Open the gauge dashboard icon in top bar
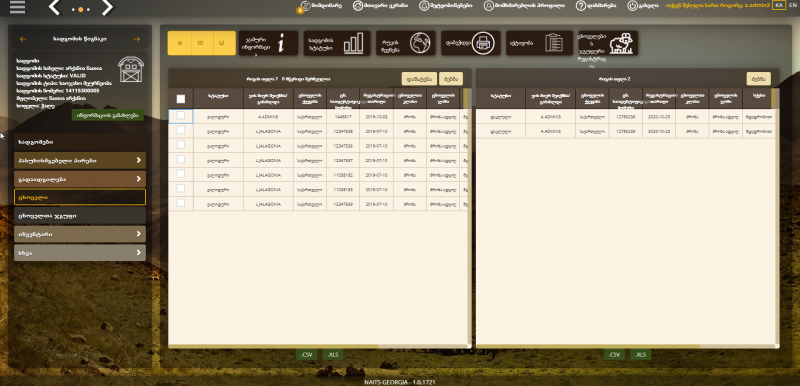 click(x=358, y=6)
